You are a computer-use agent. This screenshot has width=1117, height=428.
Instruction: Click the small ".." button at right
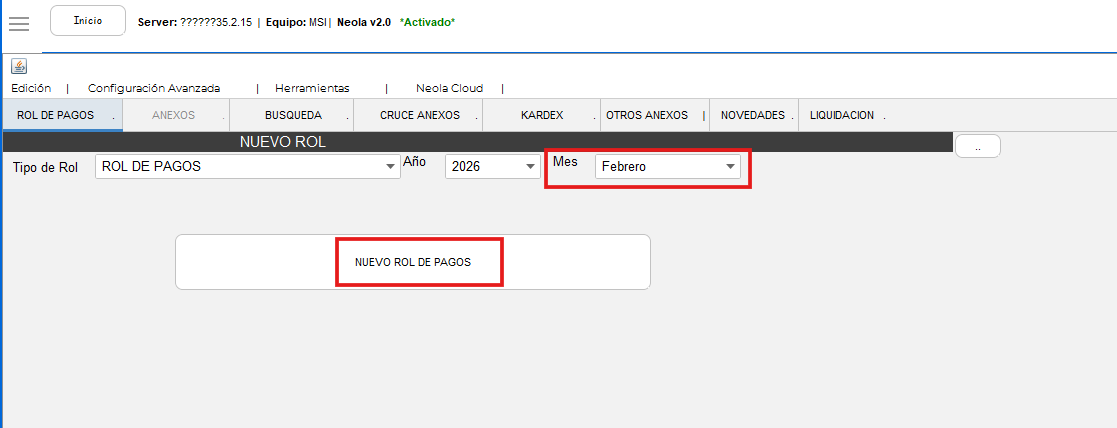tap(977, 146)
